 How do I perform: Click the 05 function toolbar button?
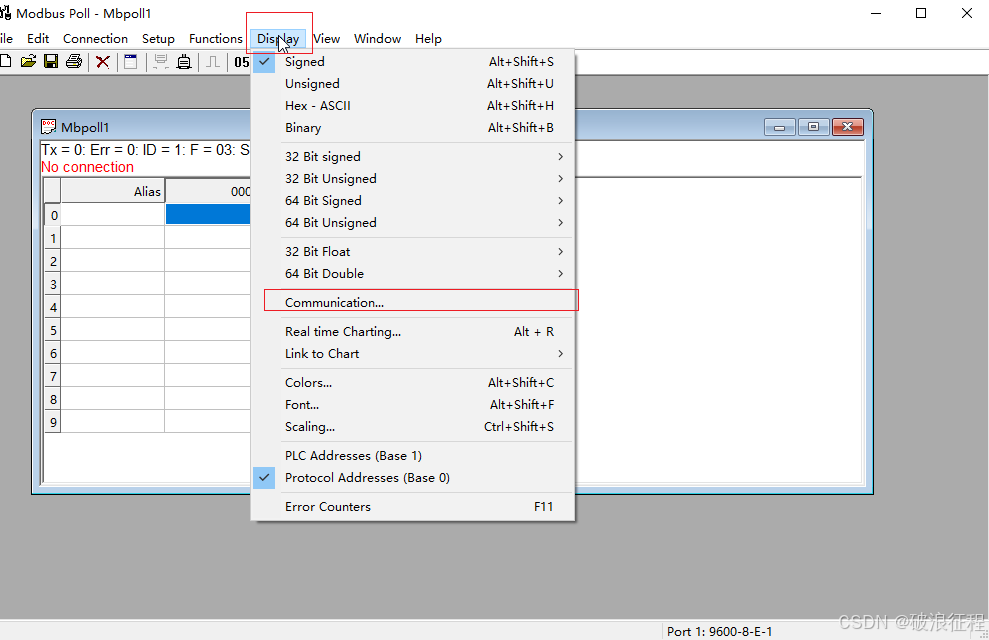pos(242,62)
